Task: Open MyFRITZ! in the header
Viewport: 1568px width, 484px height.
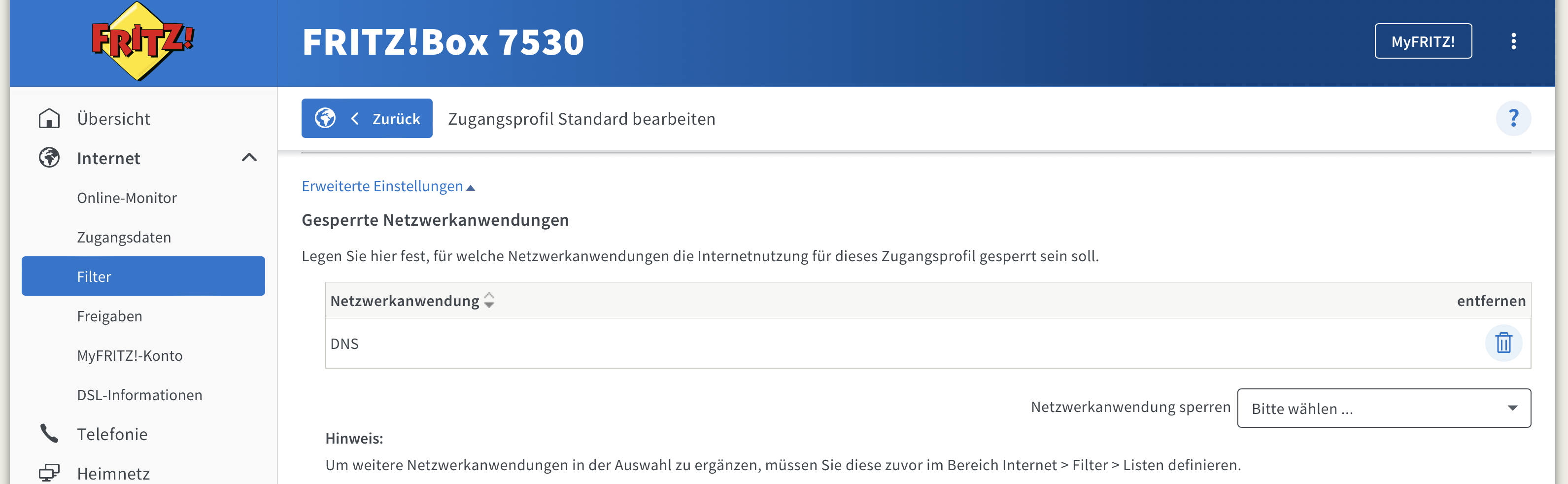Action: click(x=1423, y=41)
